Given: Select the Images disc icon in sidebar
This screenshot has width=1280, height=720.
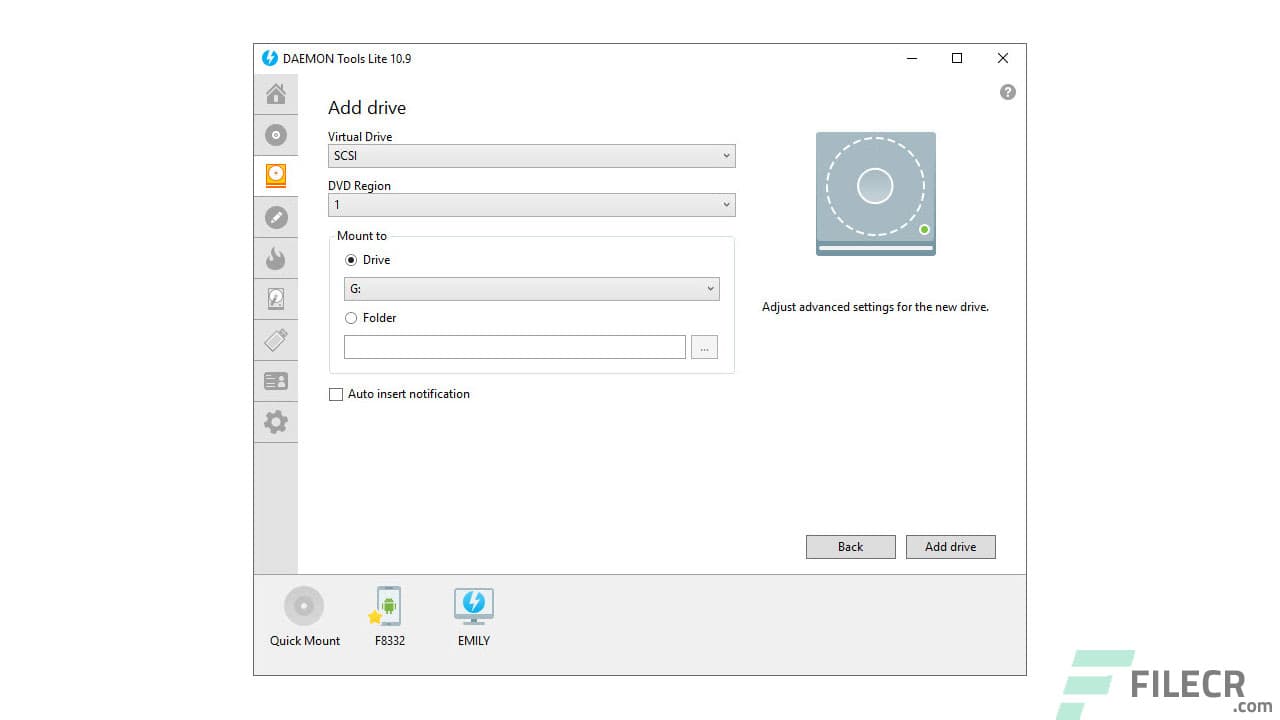Looking at the screenshot, I should tap(276, 134).
